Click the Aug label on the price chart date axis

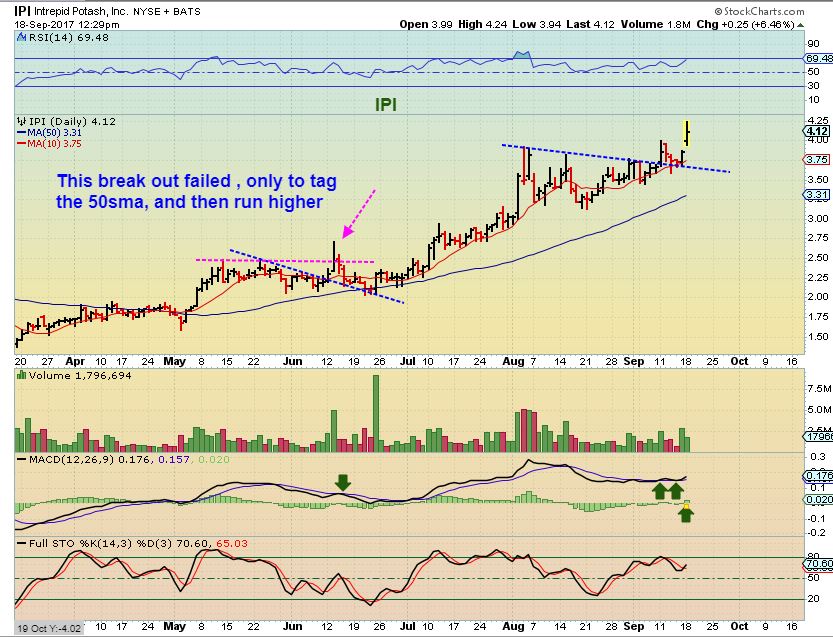(x=513, y=361)
